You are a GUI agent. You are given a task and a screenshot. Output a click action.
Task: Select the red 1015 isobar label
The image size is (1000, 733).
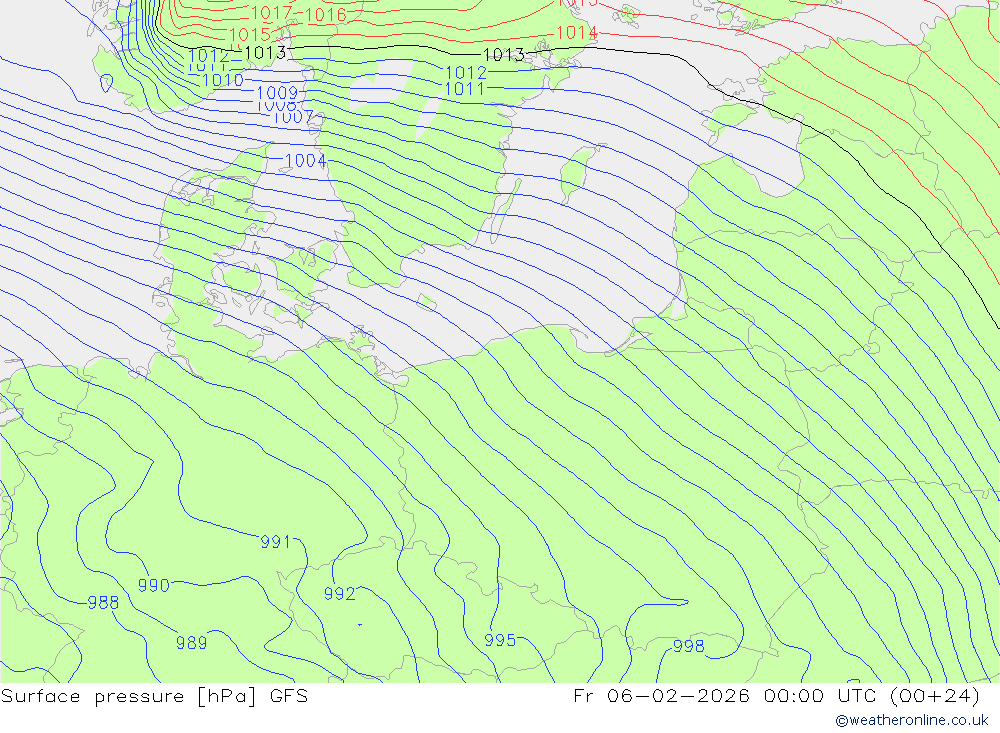point(249,34)
